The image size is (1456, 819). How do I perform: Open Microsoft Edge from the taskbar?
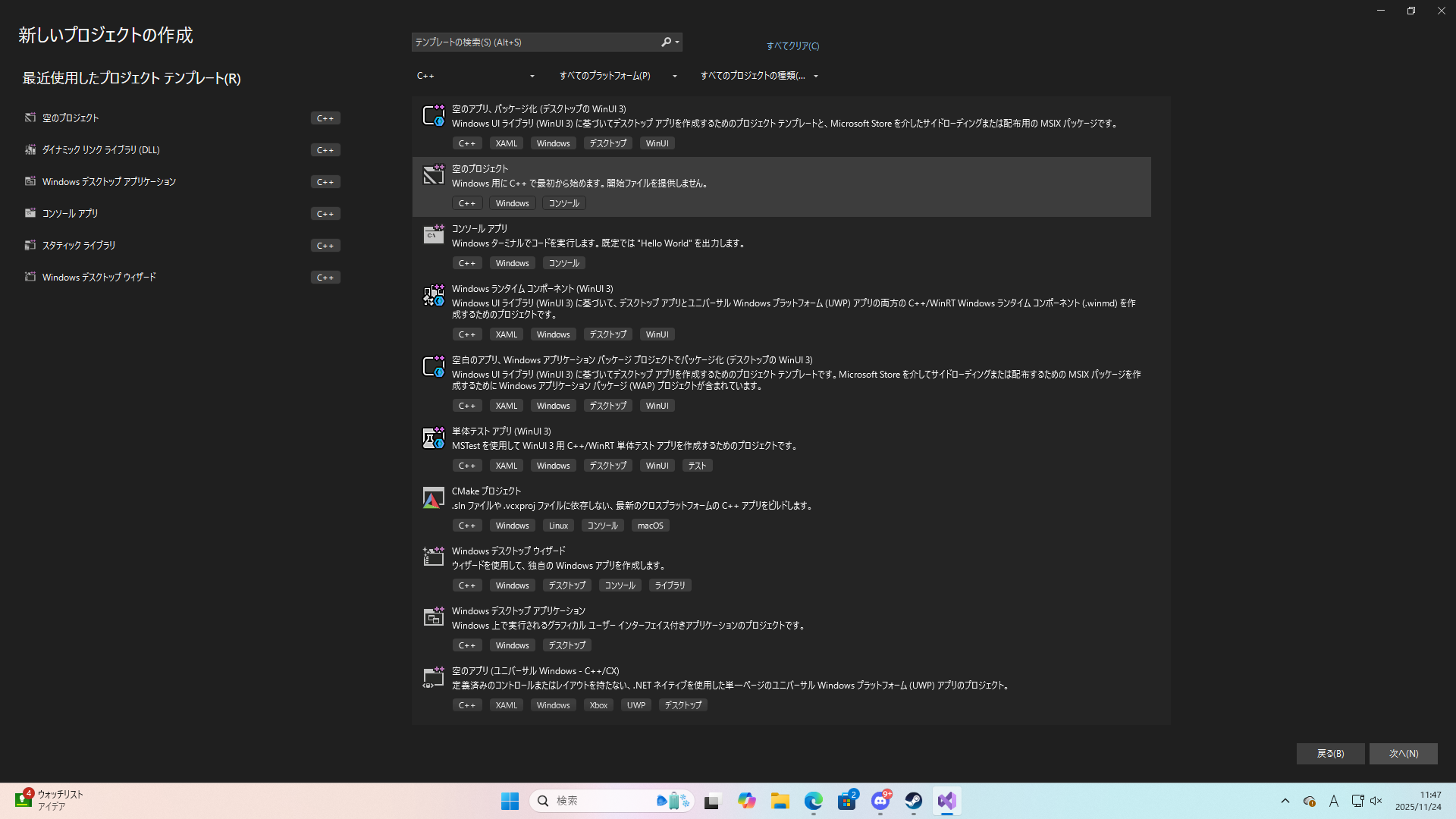coord(813,801)
